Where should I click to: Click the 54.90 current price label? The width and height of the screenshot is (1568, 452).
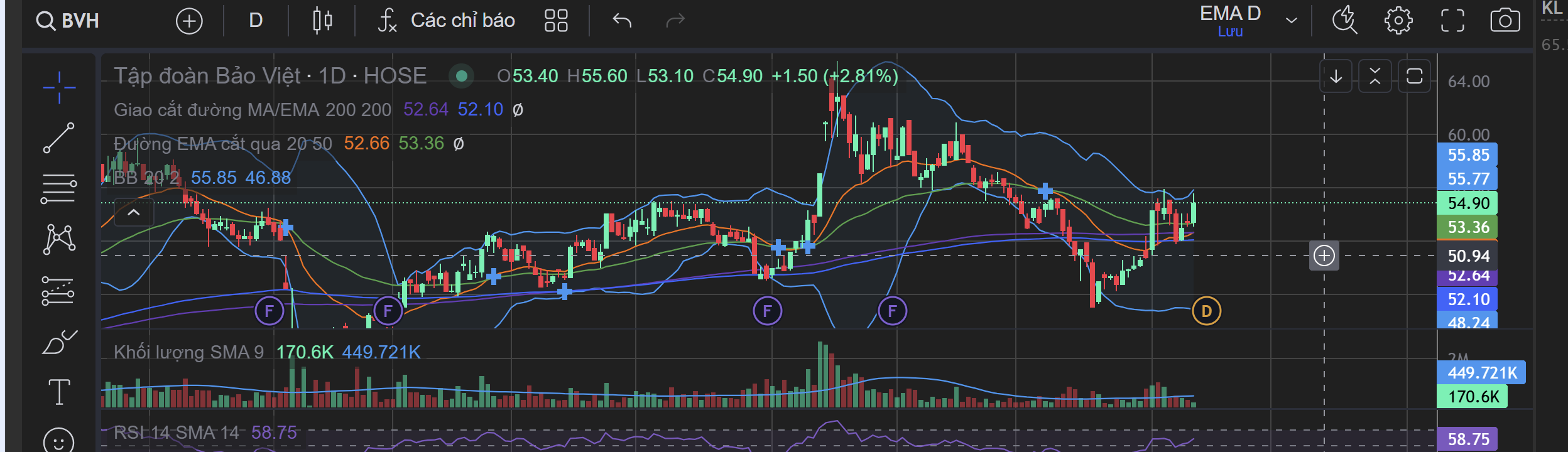[x=1468, y=203]
